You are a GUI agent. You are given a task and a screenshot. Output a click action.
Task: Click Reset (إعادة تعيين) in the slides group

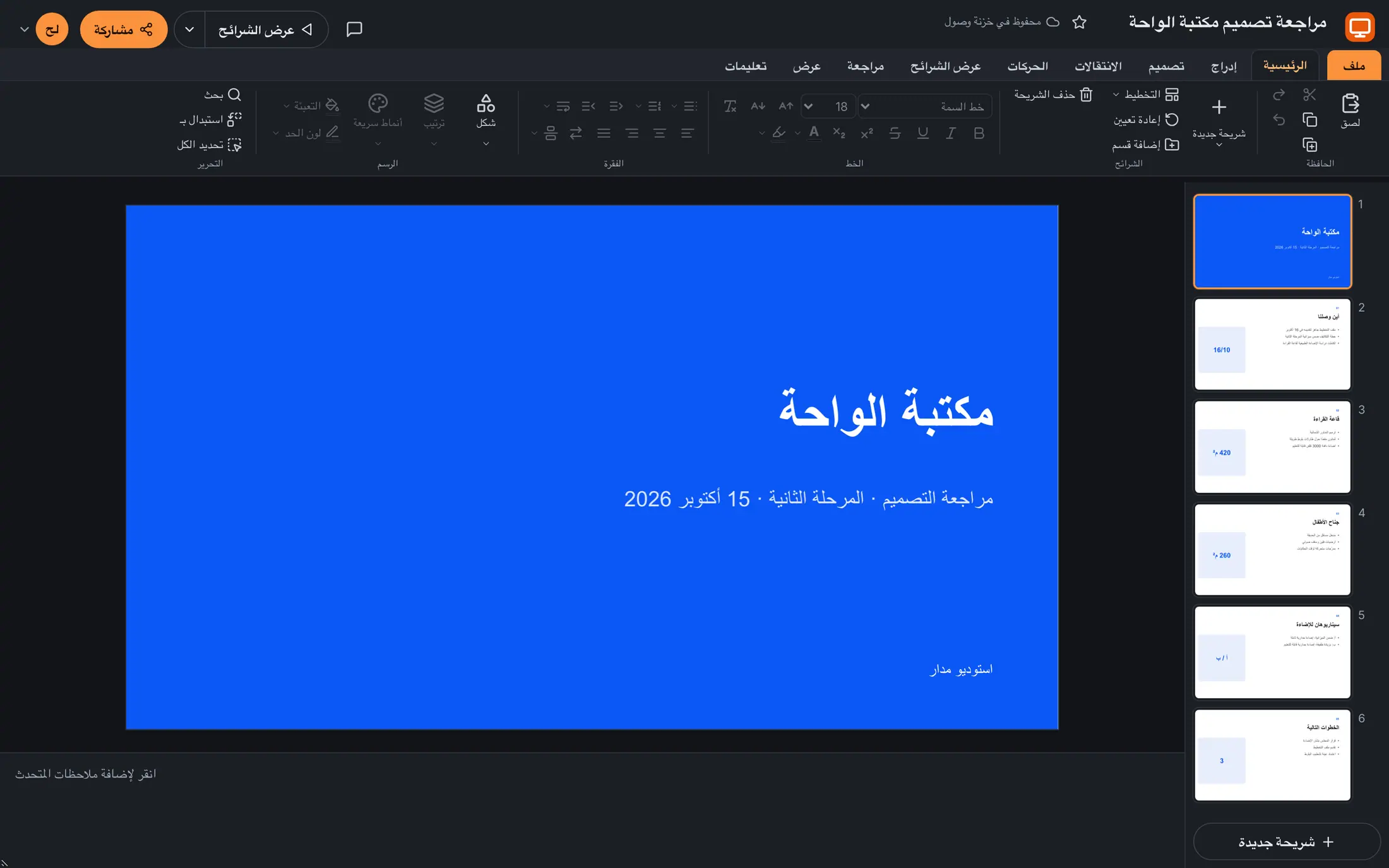click(1145, 119)
